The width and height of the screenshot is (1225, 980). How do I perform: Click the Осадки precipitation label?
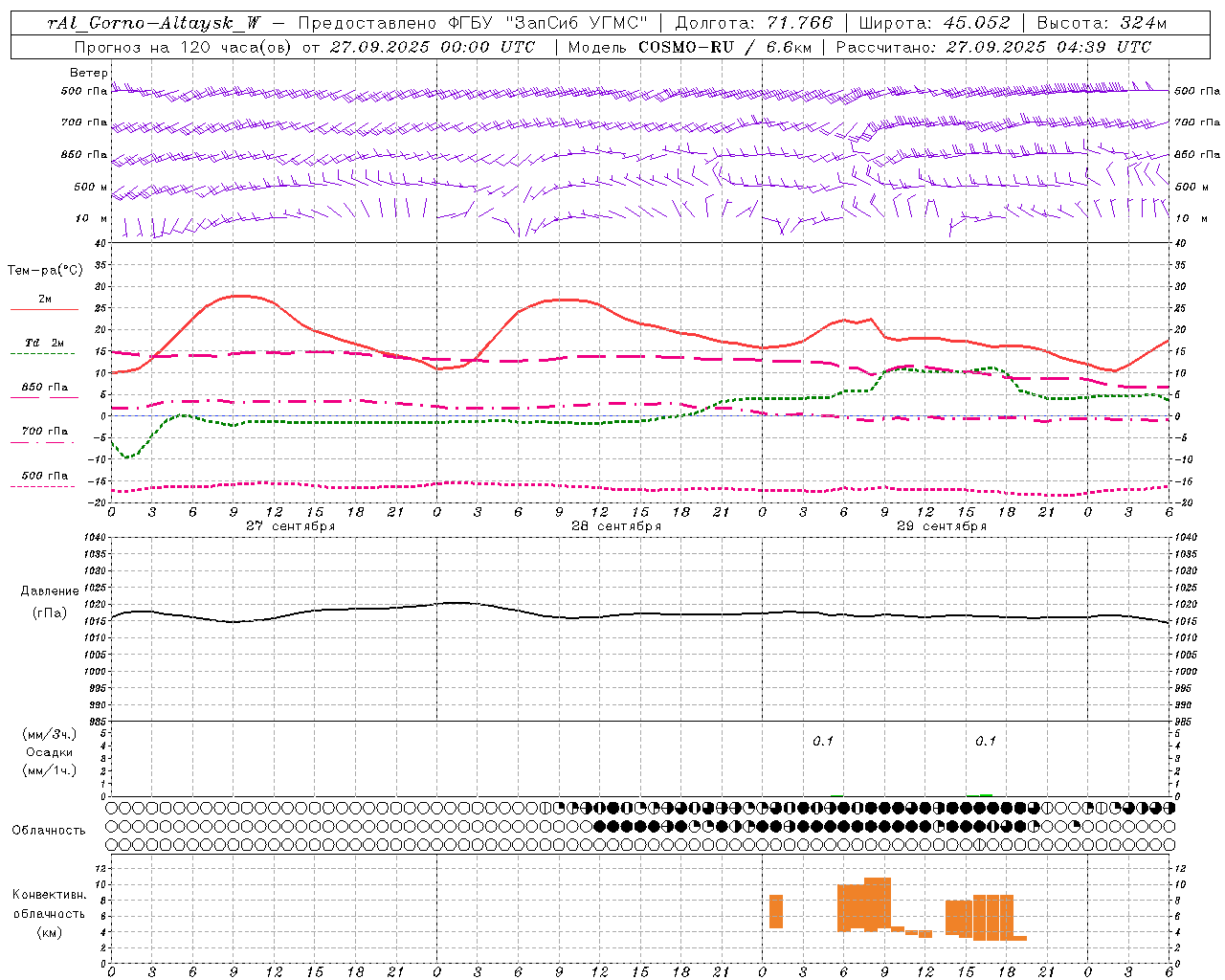coord(50,752)
